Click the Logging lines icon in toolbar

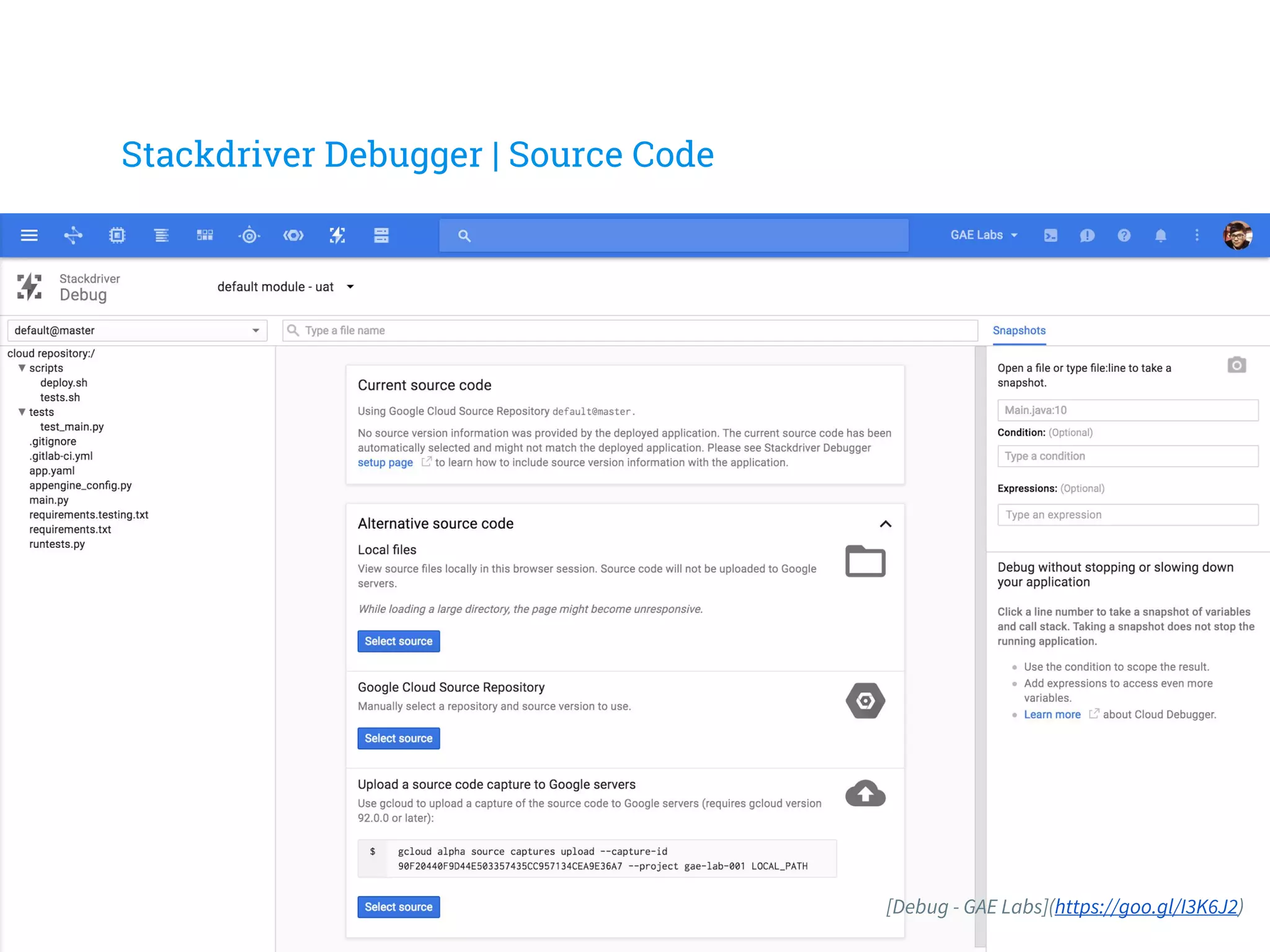(161, 236)
